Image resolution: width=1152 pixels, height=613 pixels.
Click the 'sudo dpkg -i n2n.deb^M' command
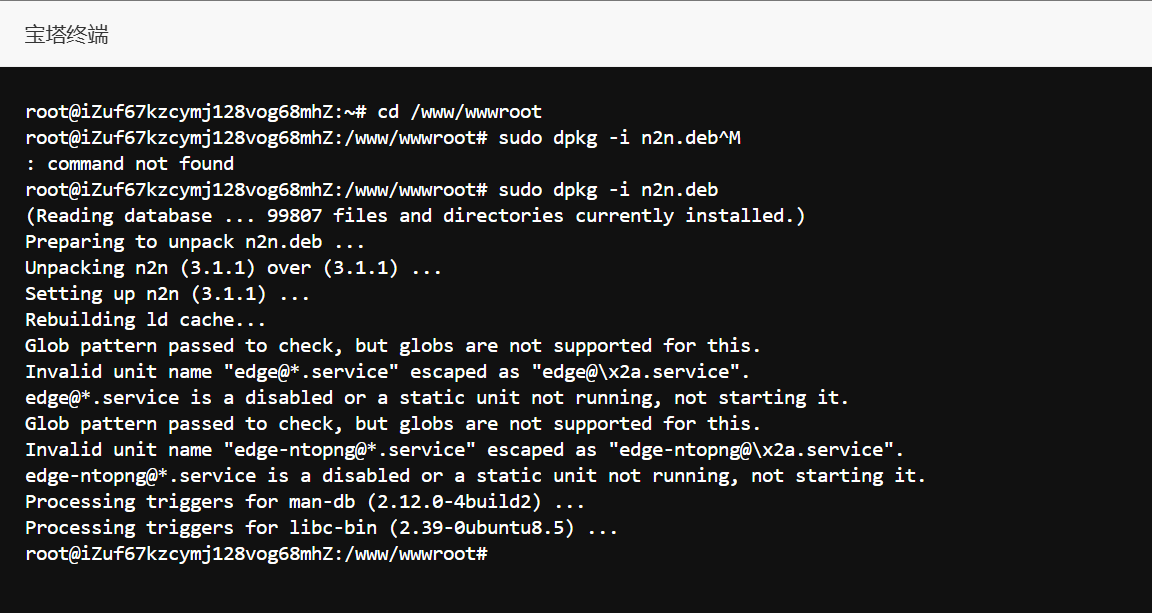[x=619, y=138]
